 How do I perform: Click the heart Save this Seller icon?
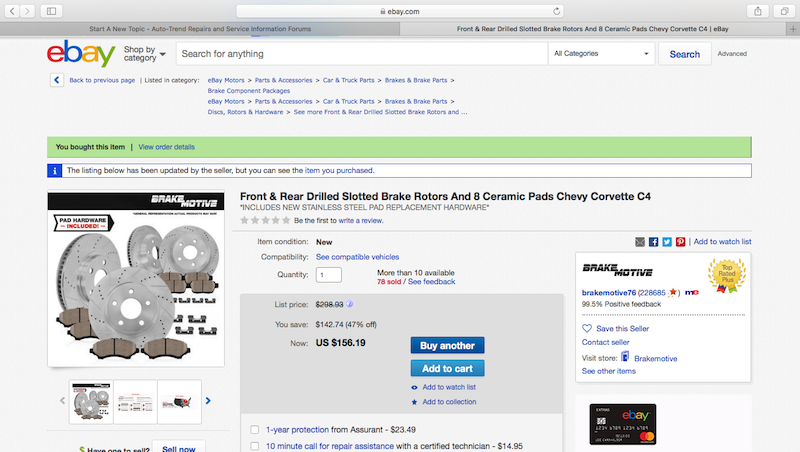[587, 329]
